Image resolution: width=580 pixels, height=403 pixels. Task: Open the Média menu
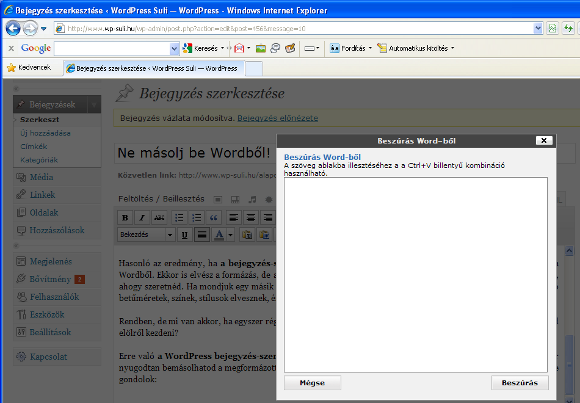[x=41, y=177]
